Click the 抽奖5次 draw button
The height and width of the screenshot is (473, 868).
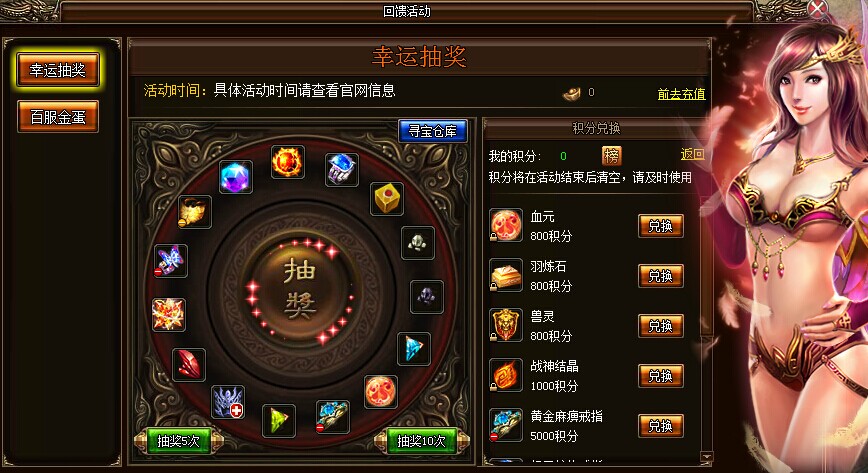point(178,441)
